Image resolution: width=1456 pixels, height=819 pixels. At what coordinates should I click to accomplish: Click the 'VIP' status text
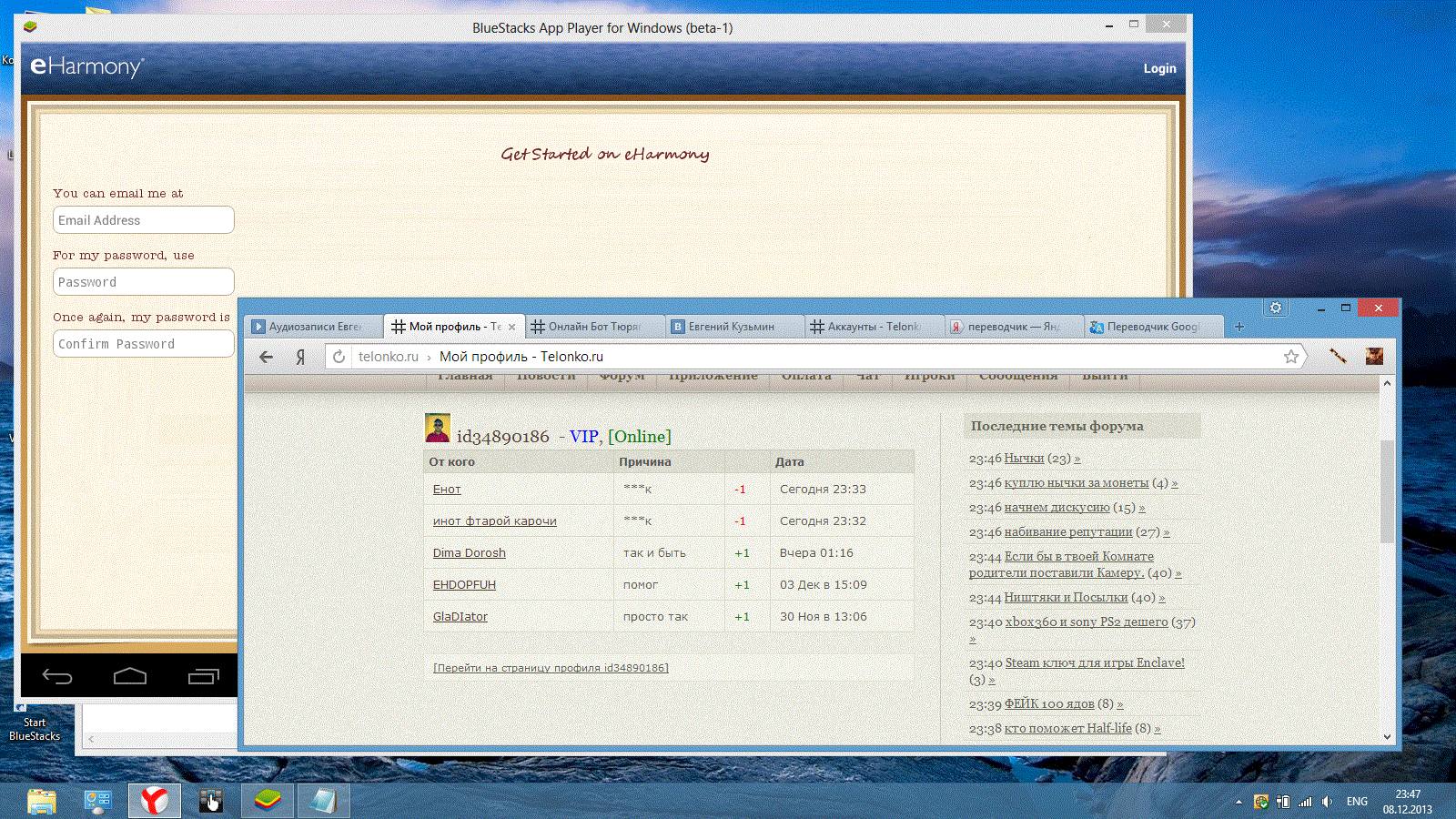[x=584, y=437]
